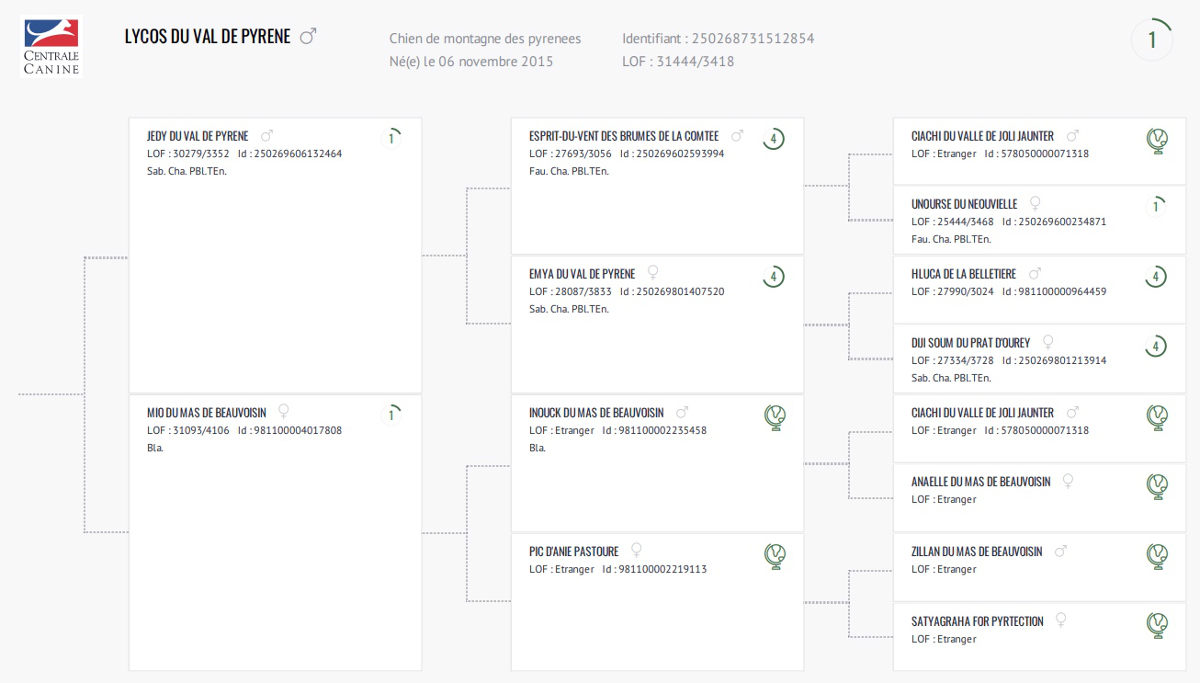Click the rating 1 badge of JEDY DU VAL DE PYRENE
Screen dimensions: 1200x683
point(392,138)
